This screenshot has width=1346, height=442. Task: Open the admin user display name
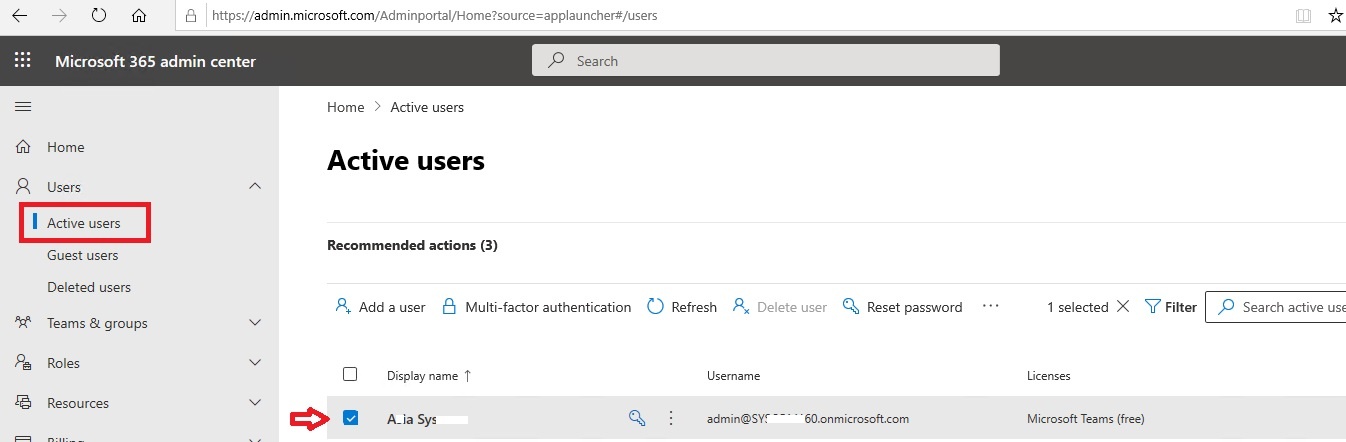427,419
